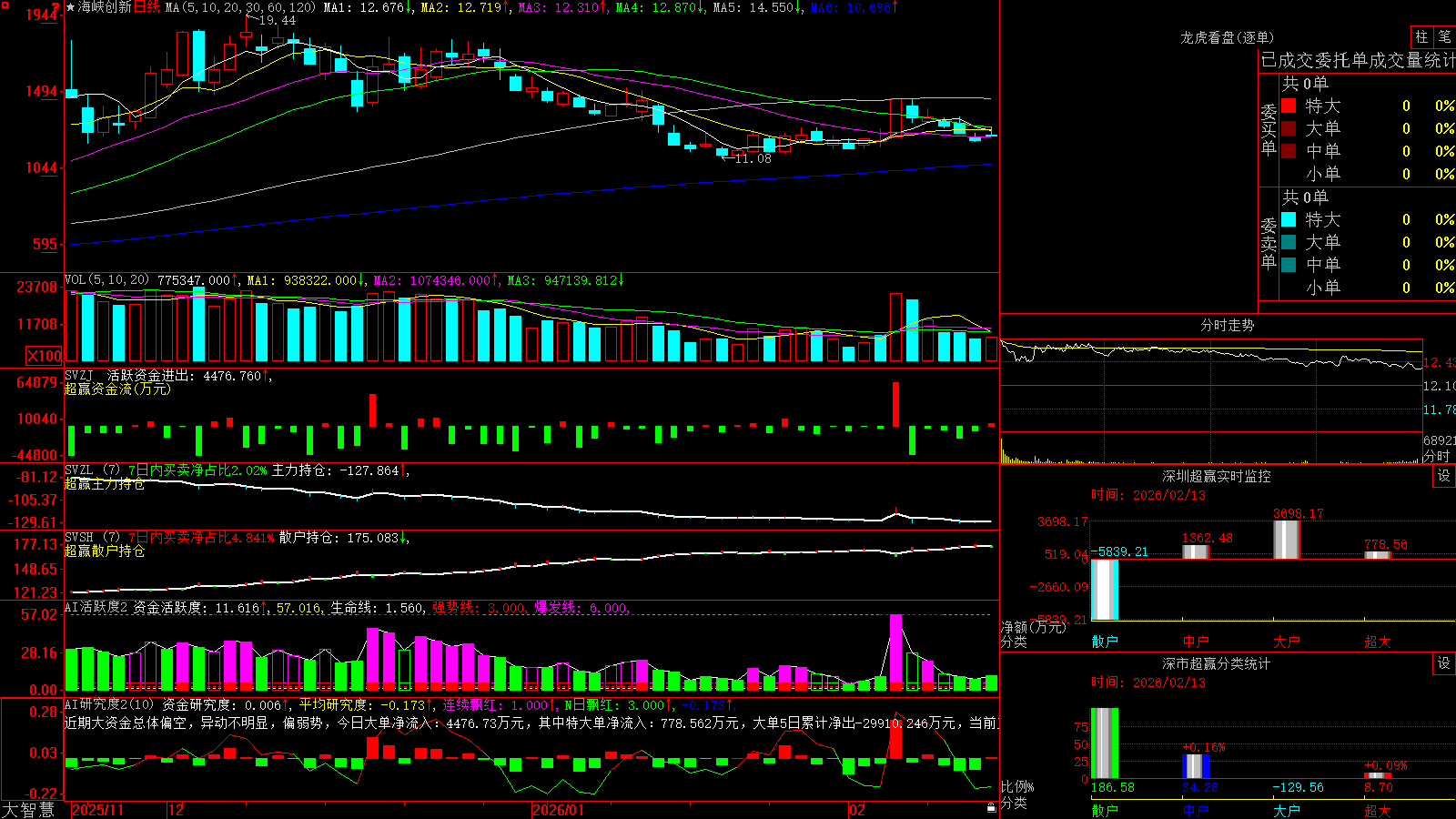The width and height of the screenshot is (1456, 819).
Task: Click the tall red SVZJ inflow bar in February
Action: 895,404
